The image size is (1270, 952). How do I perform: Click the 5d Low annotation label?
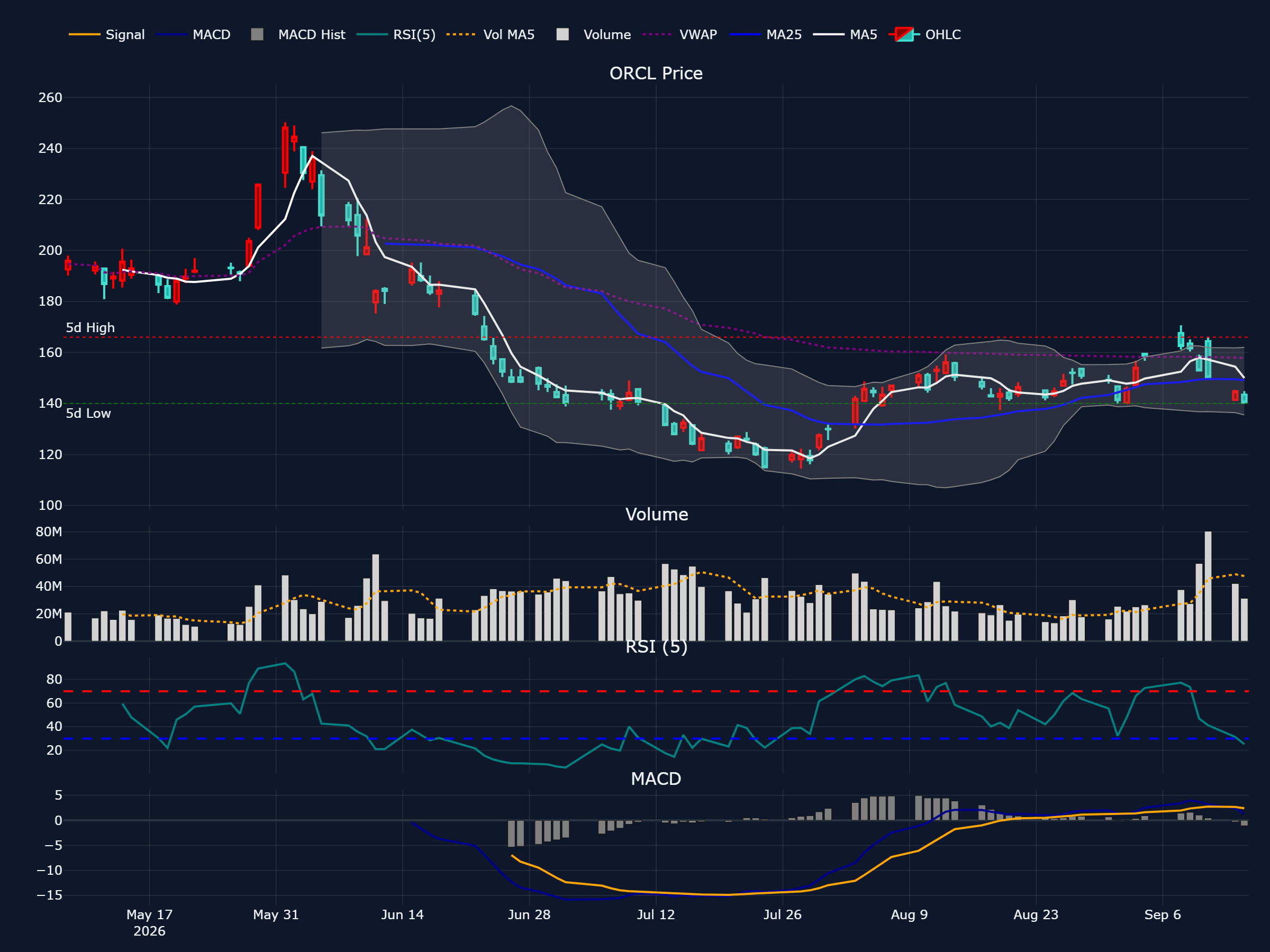click(88, 413)
